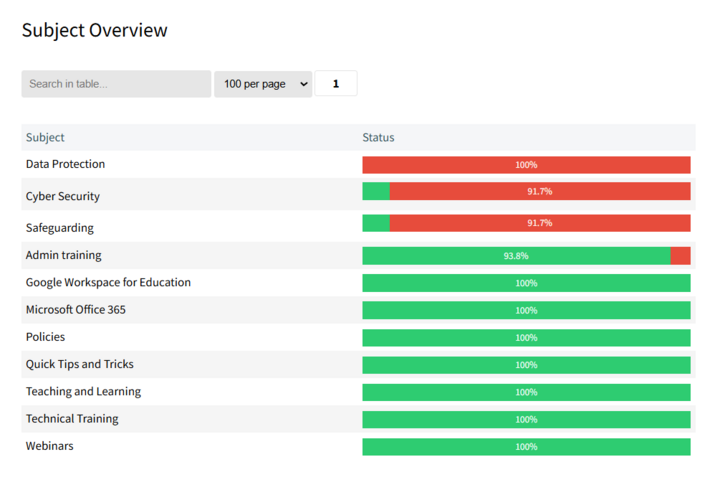720x495 pixels.
Task: Sort by the Status column header
Action: point(378,137)
